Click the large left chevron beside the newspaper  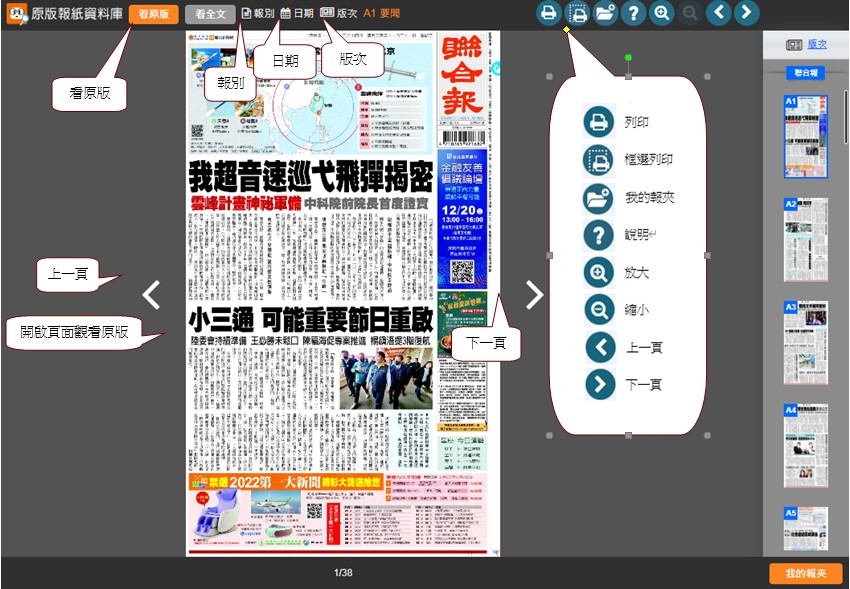click(x=151, y=295)
